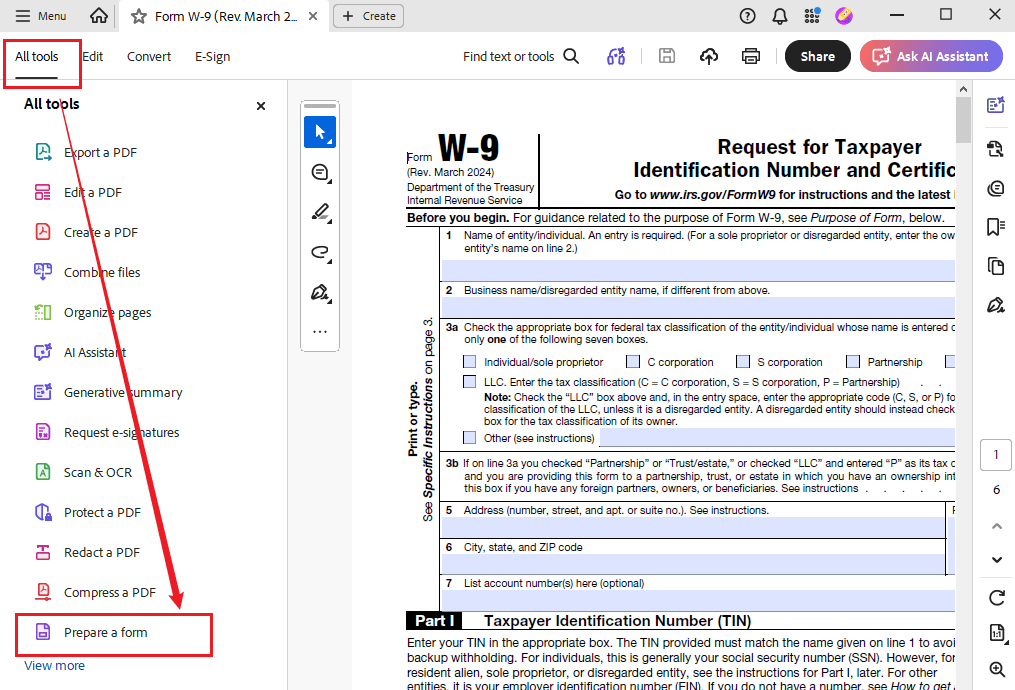The width and height of the screenshot is (1015, 690).
Task: Open Compress a PDF tool
Action: click(x=95, y=592)
